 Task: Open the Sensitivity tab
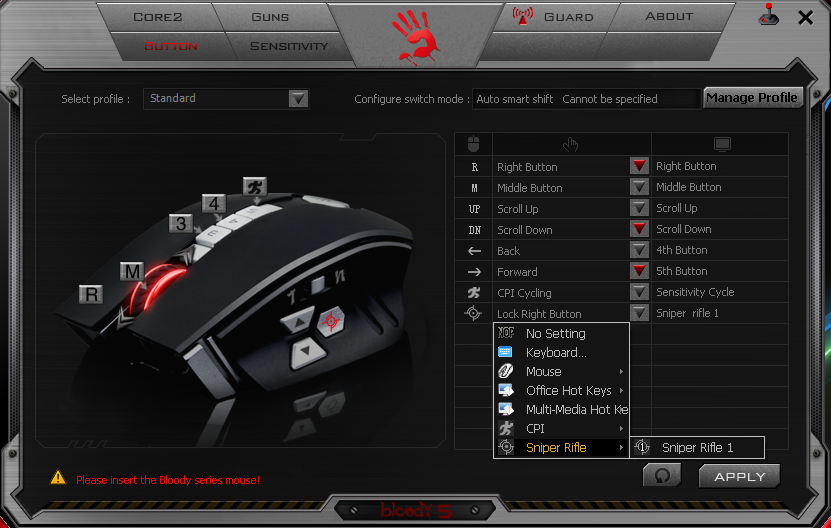(x=289, y=46)
